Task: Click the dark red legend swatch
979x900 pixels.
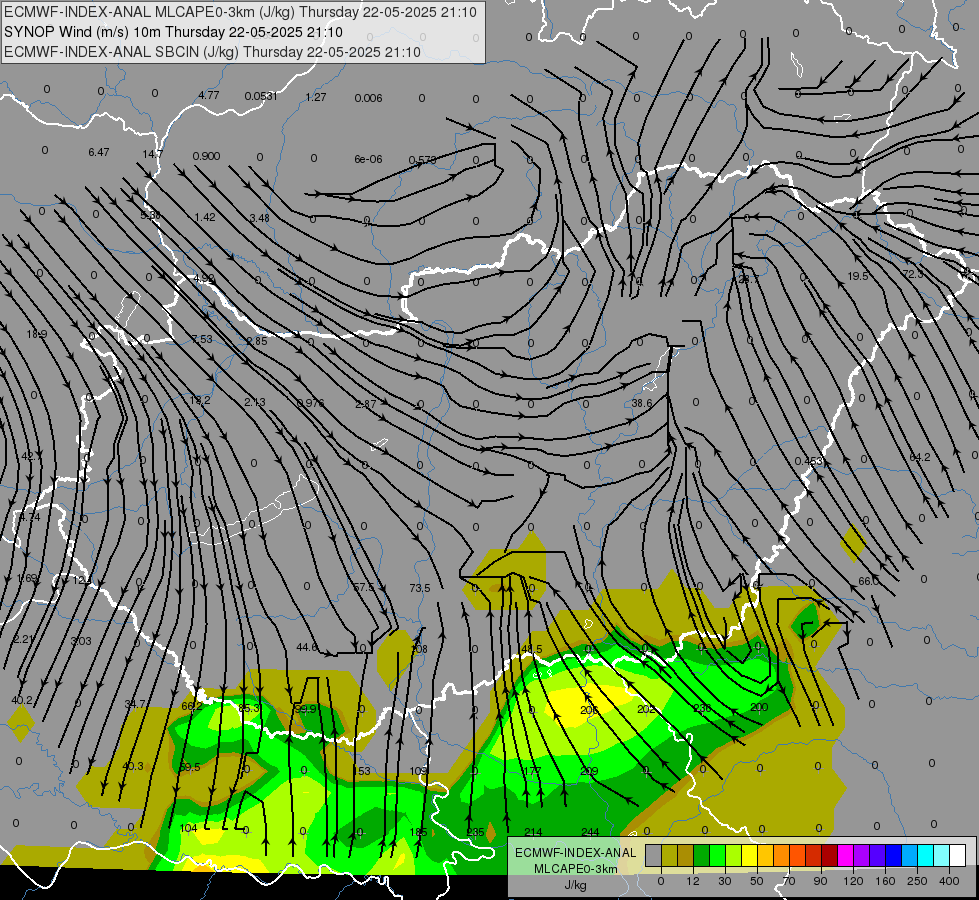Action: 829,855
